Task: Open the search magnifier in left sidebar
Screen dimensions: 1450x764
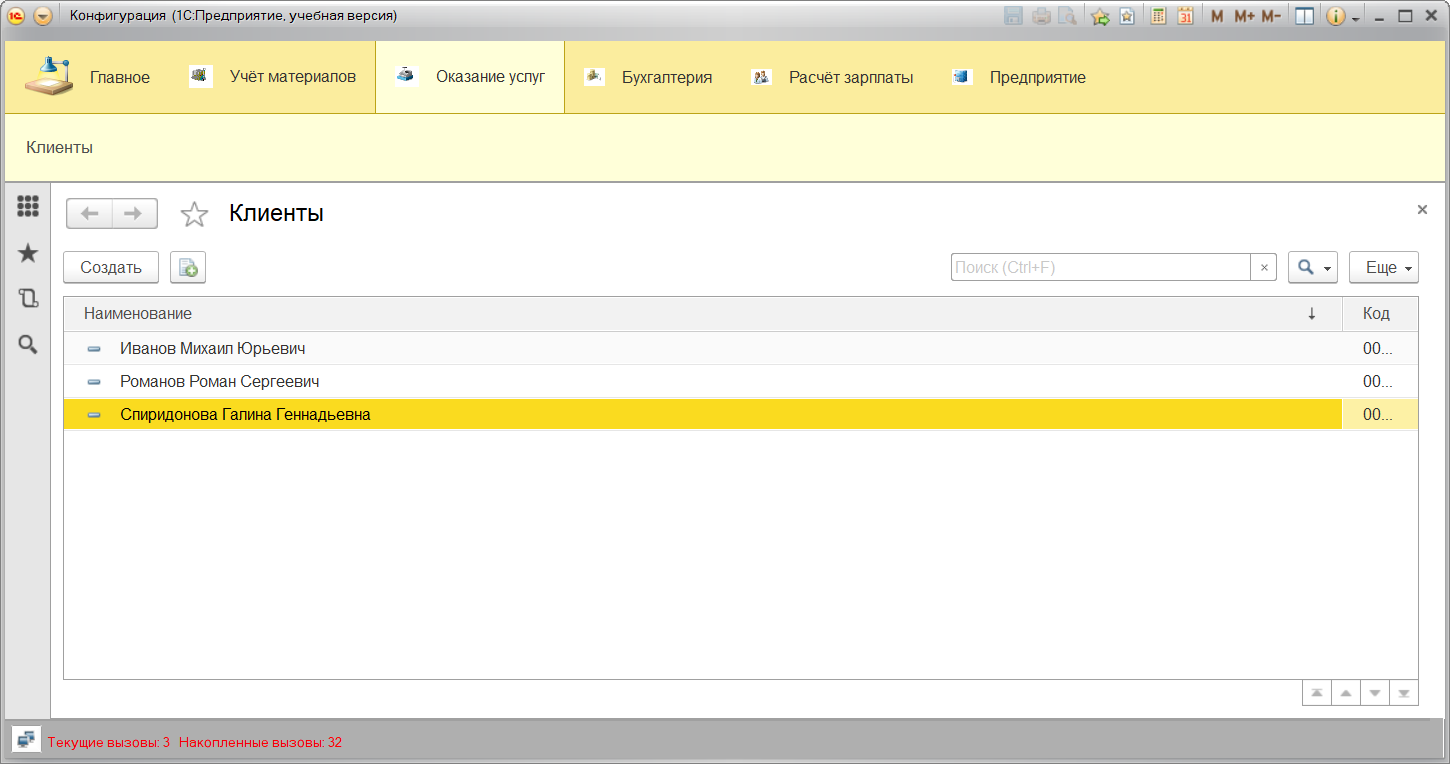Action: [28, 344]
